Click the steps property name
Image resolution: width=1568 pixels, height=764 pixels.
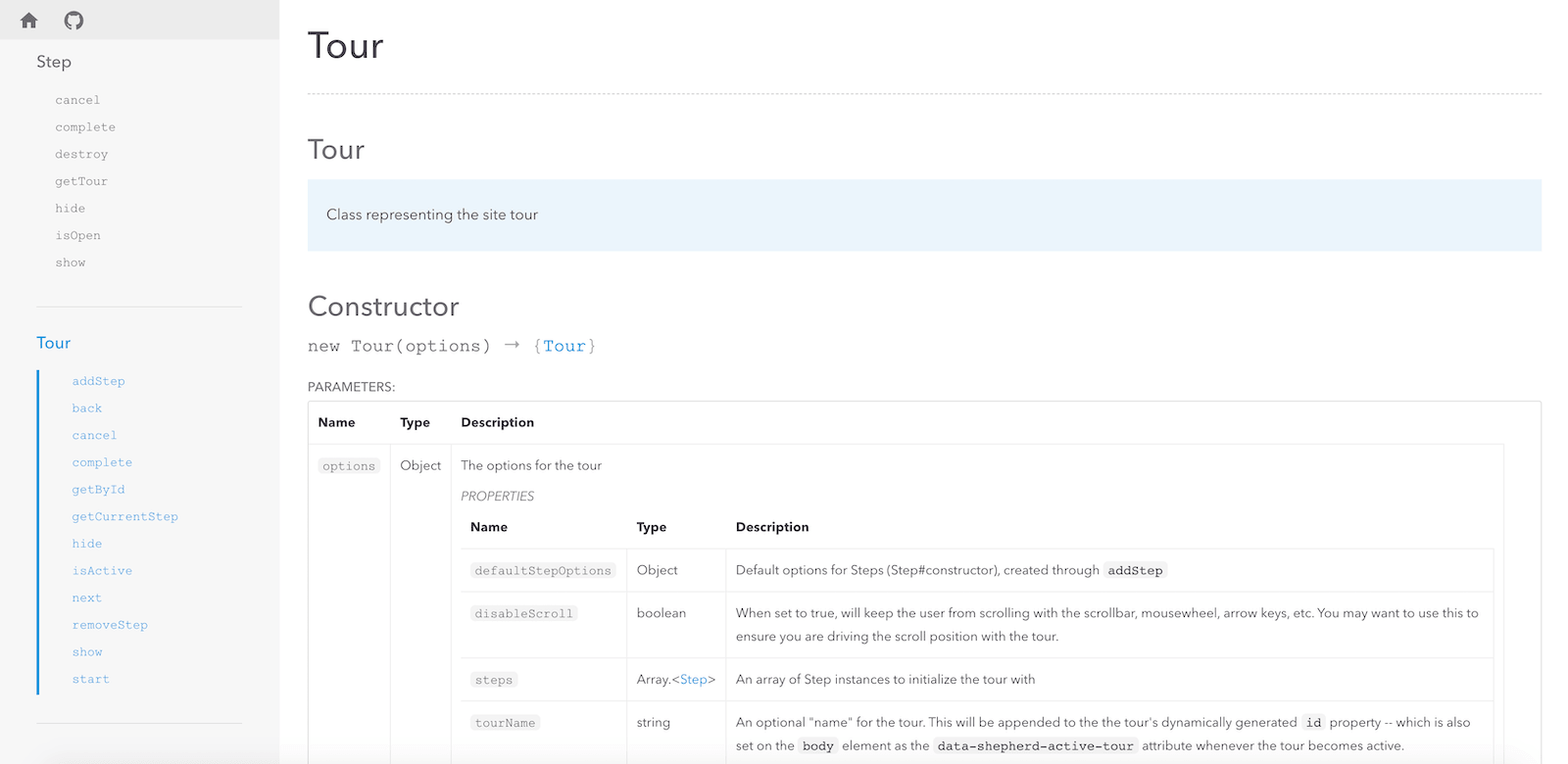click(x=494, y=680)
